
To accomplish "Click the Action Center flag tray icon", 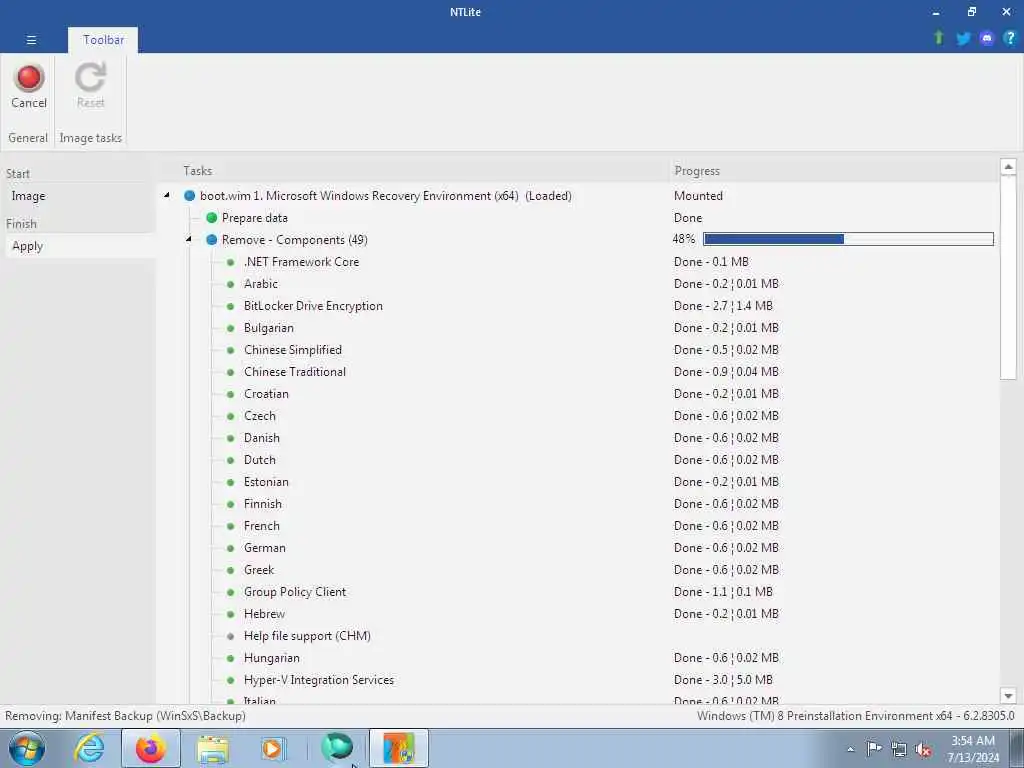I will click(x=874, y=748).
